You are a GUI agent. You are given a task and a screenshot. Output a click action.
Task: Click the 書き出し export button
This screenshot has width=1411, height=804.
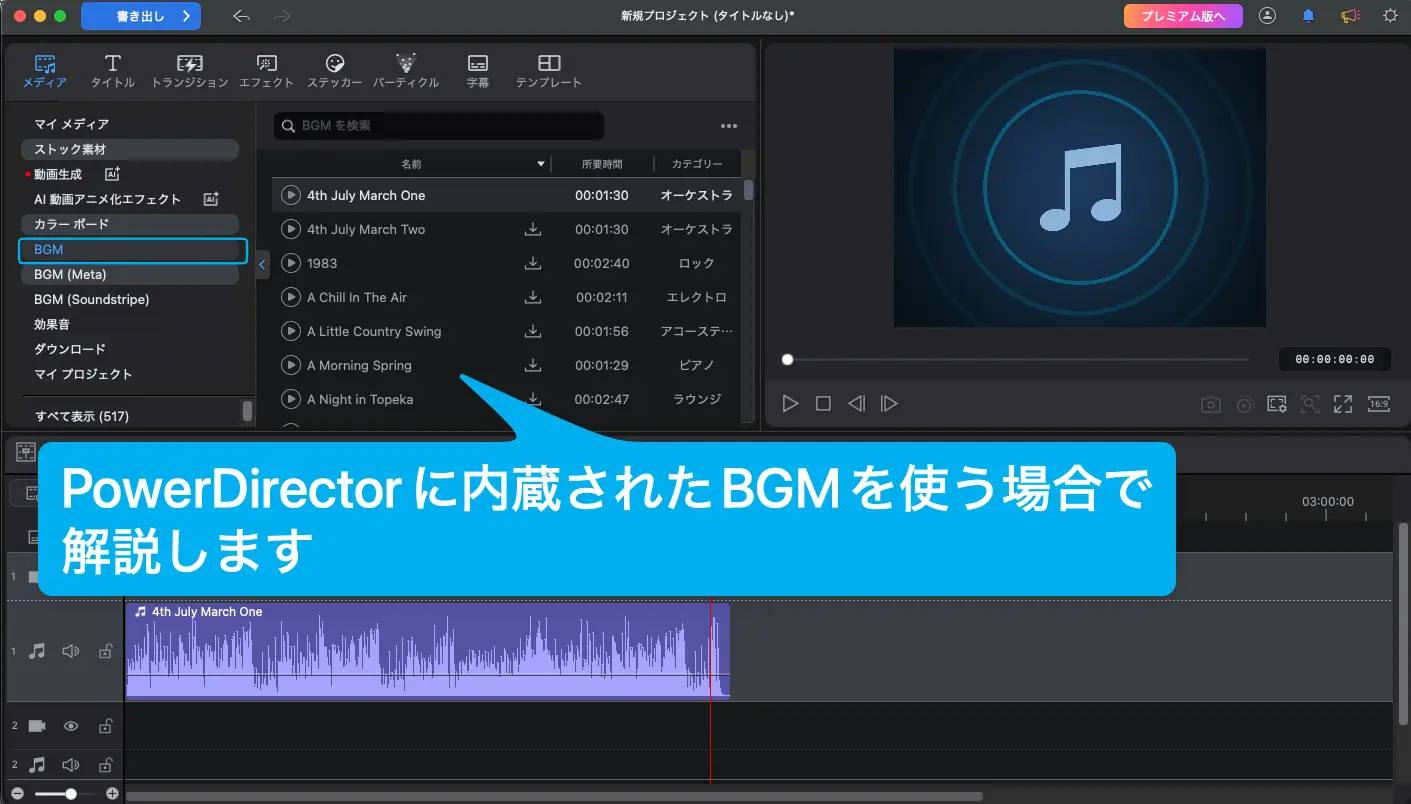coord(141,16)
